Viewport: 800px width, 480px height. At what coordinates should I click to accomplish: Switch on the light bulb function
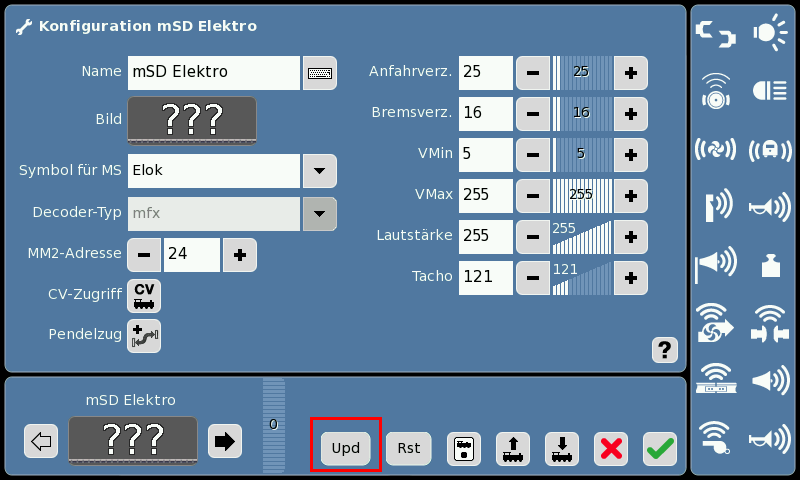[770, 33]
